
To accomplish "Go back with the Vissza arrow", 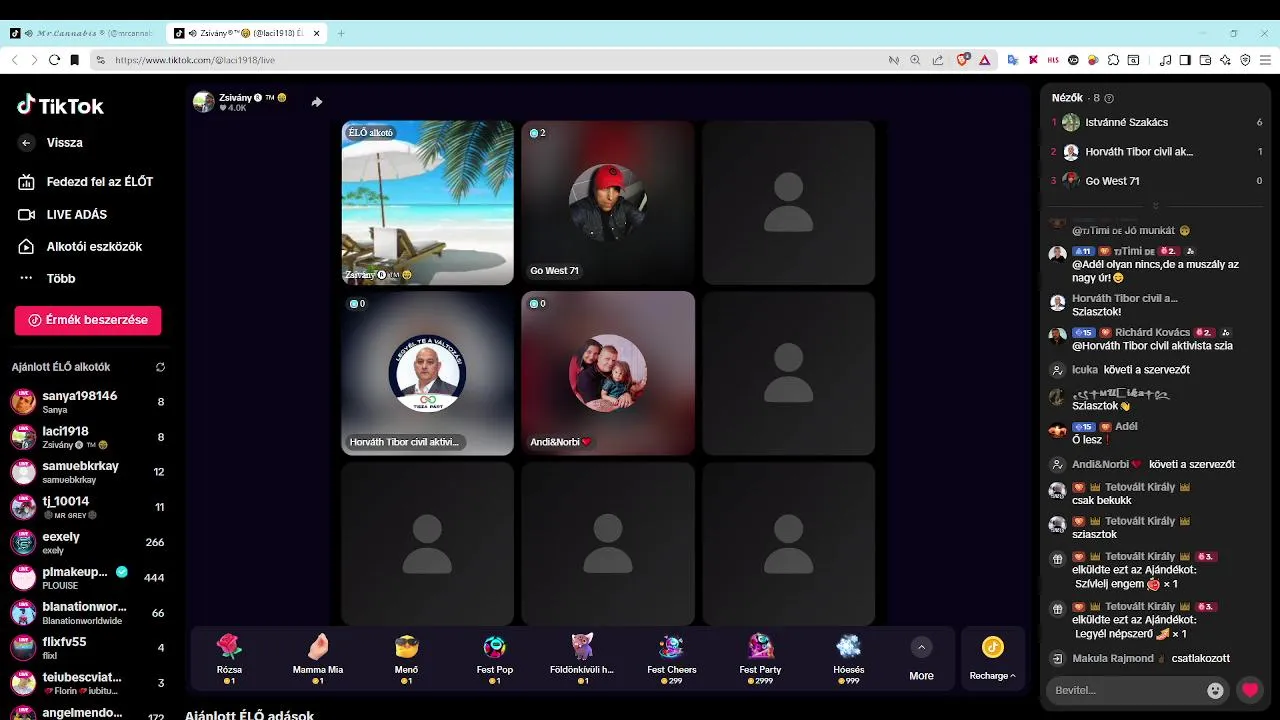I will click(x=26, y=143).
